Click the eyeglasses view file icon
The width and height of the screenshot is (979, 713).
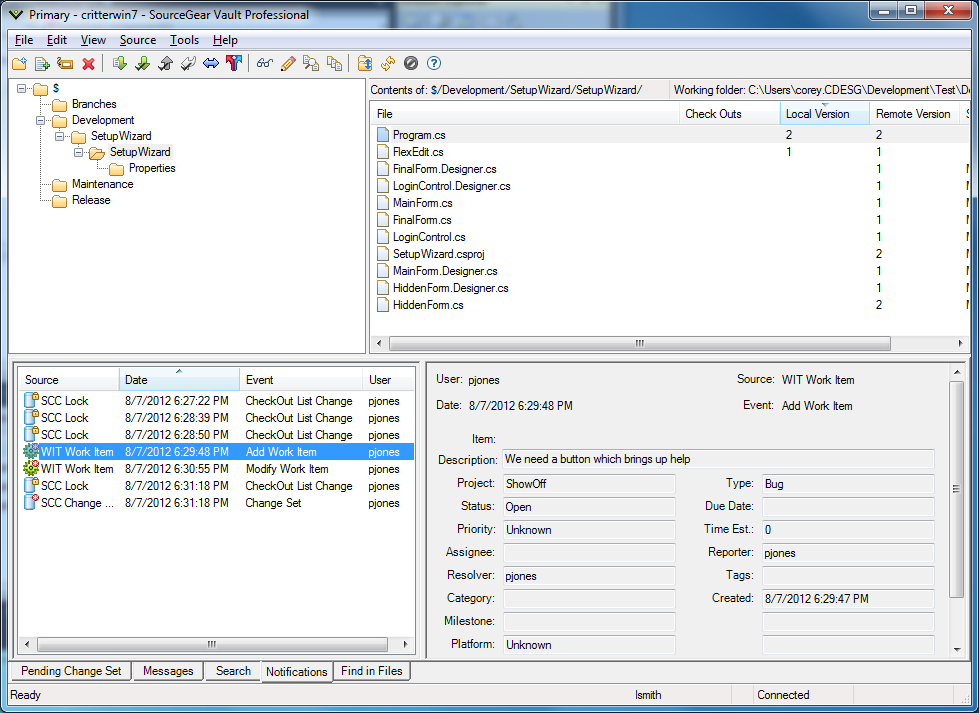point(264,64)
